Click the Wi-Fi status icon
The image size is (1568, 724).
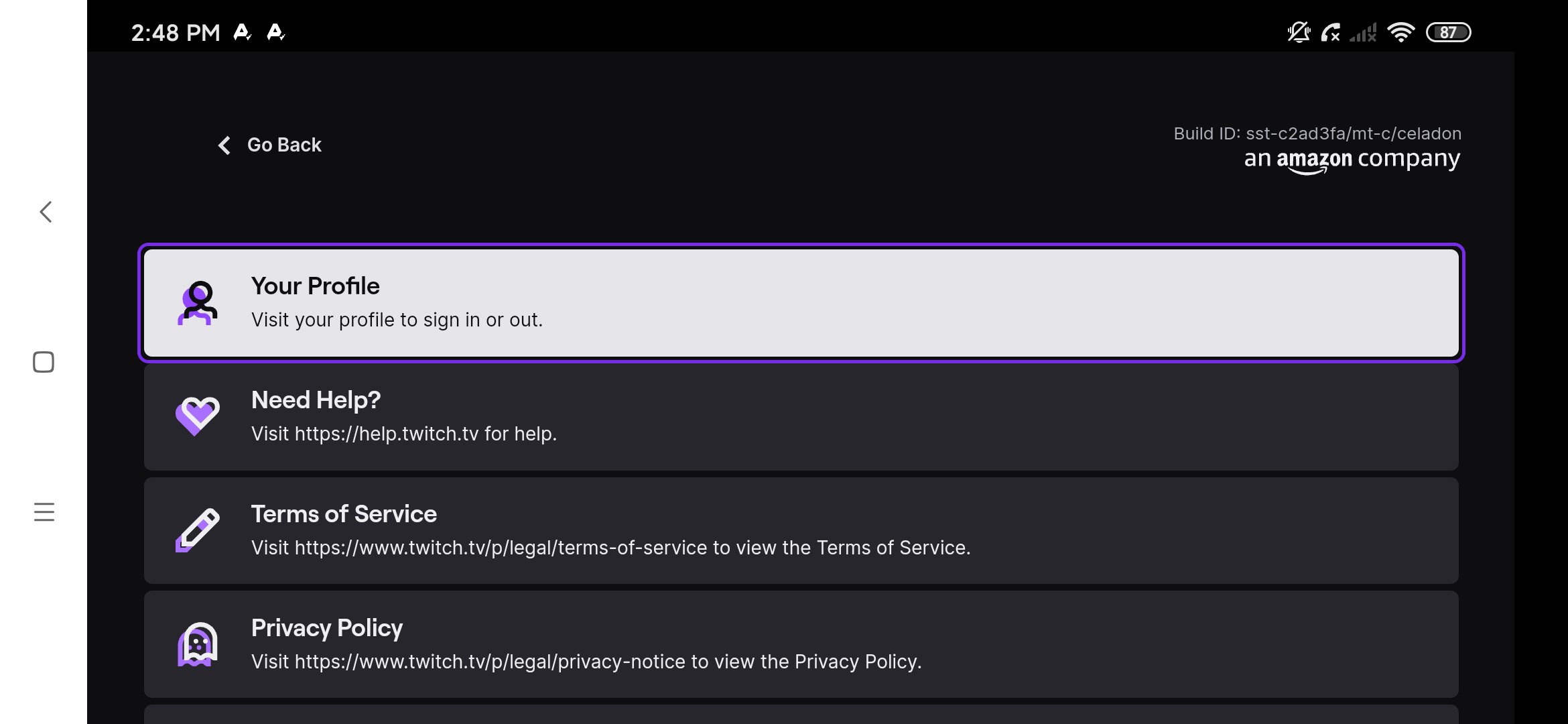(1402, 31)
